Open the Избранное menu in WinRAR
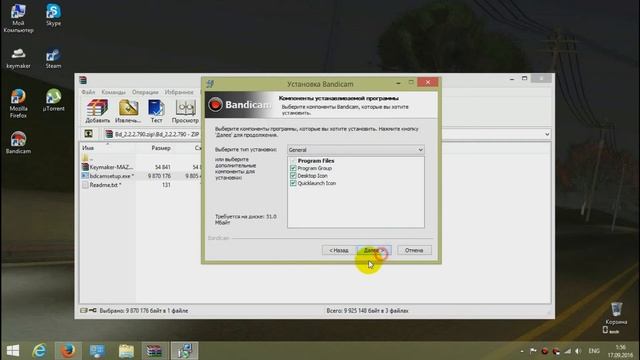Screen dimensions: 640x360 [x=179, y=92]
